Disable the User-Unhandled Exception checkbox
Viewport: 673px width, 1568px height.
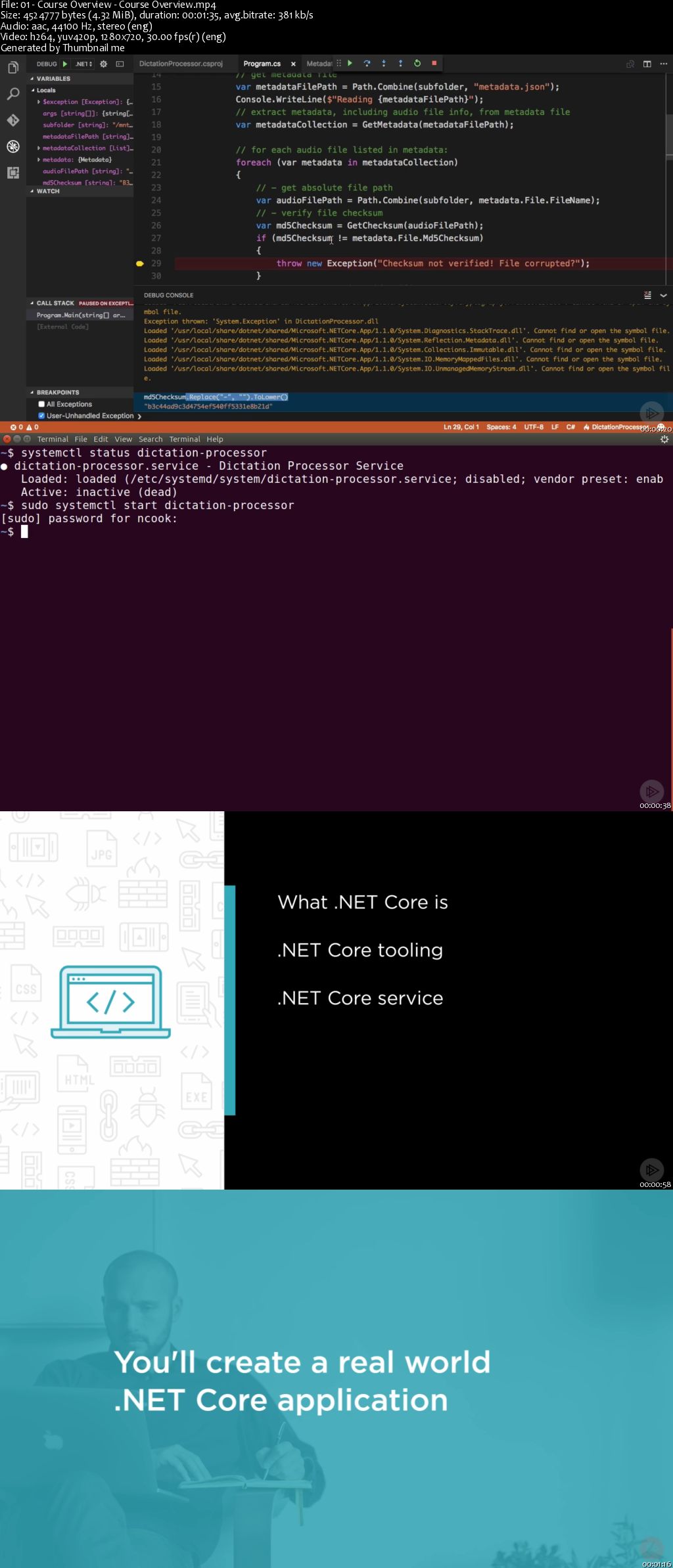(41, 416)
